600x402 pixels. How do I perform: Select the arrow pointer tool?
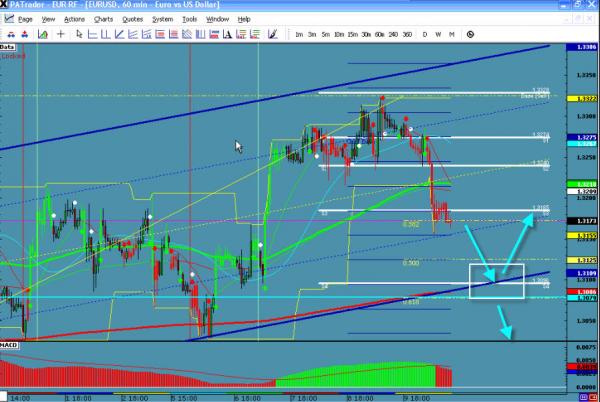79,34
